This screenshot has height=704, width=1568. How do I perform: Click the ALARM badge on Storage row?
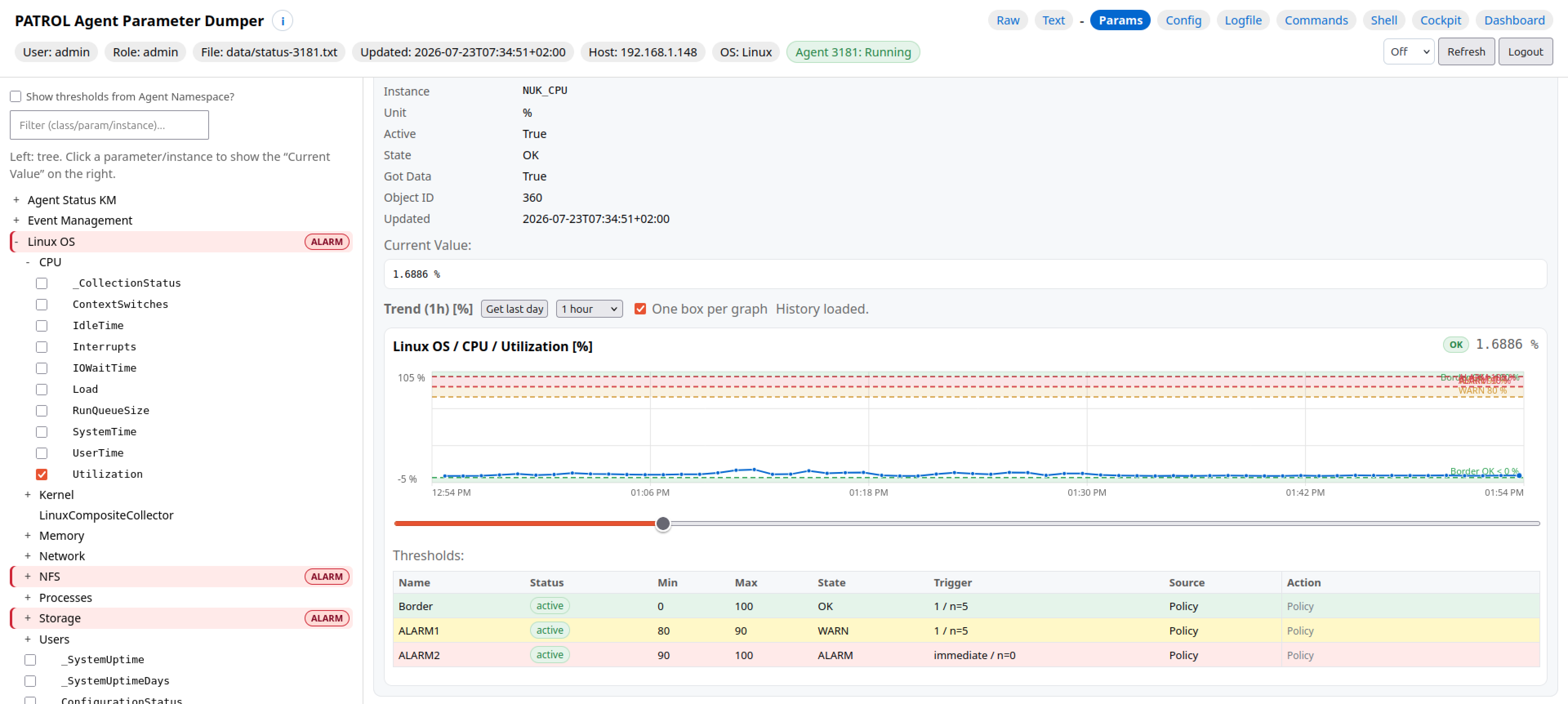pos(327,618)
